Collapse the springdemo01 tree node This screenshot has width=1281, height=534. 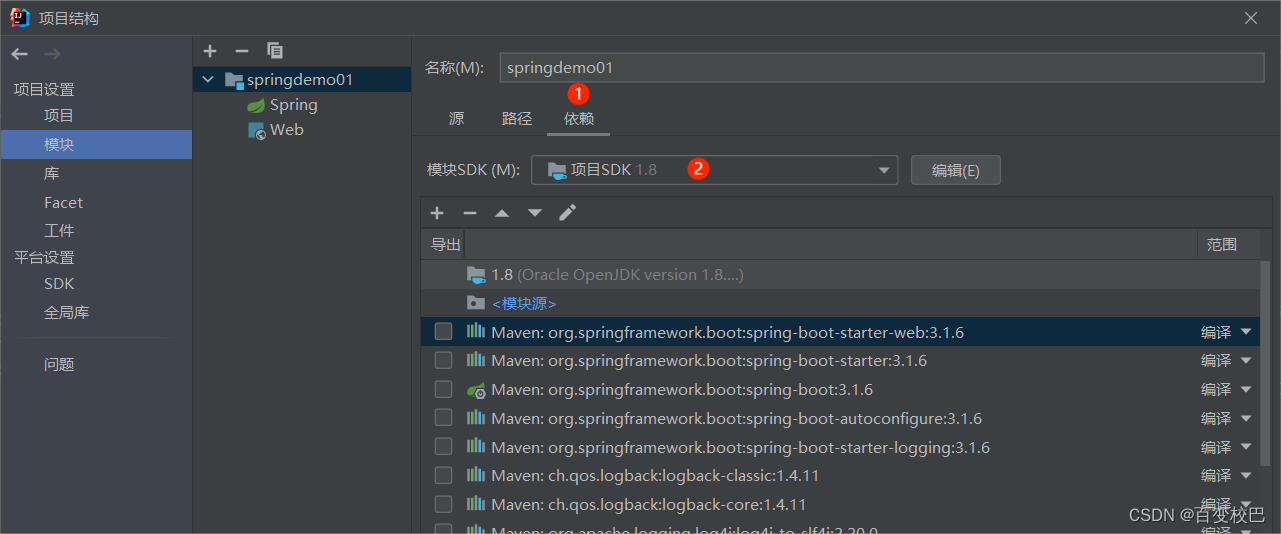(x=208, y=80)
